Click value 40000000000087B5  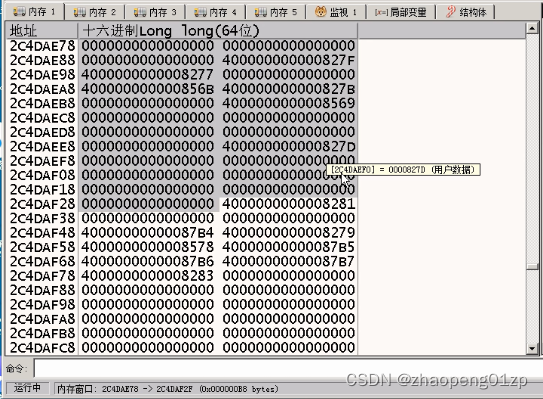(289, 247)
